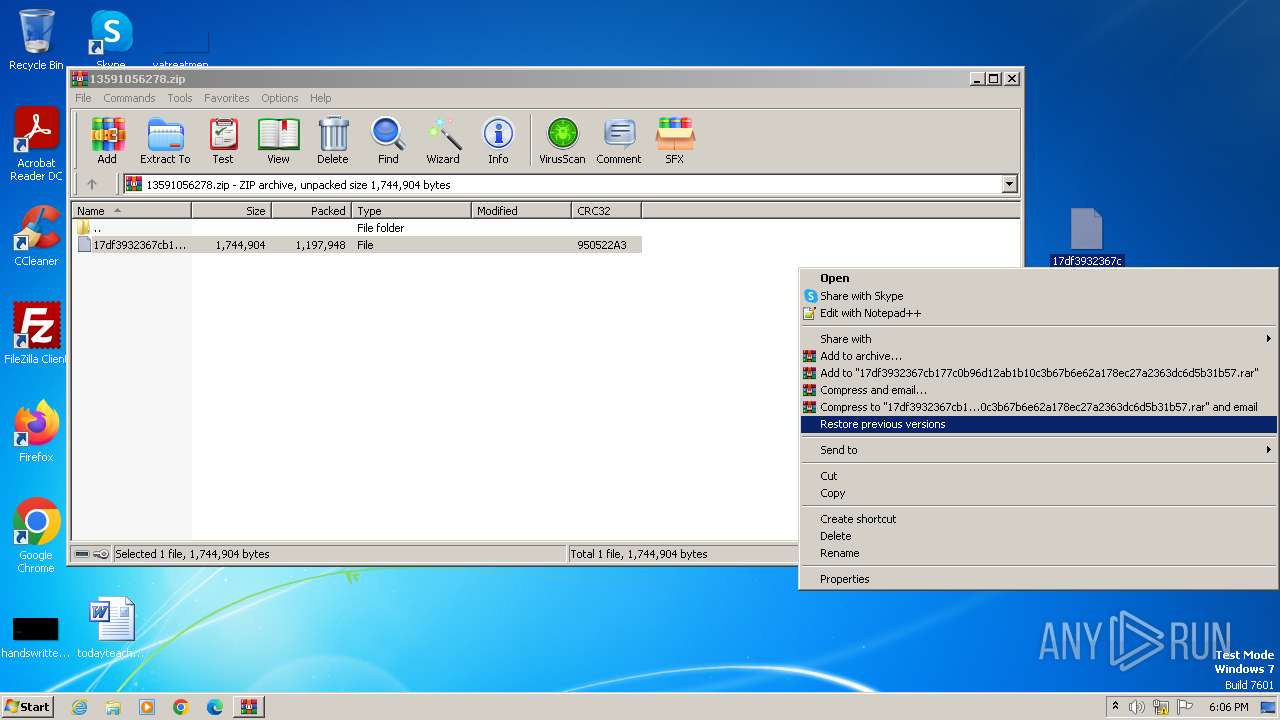Click the WinRAR taskbar button

249,707
